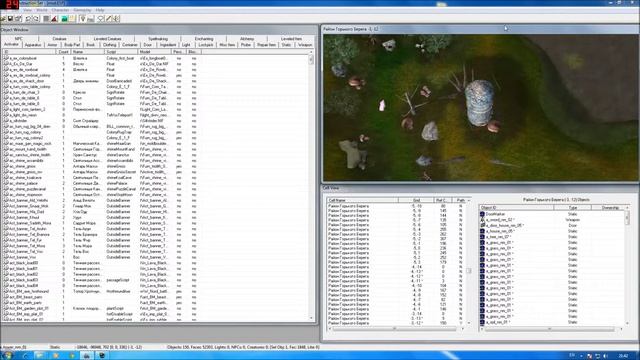Image resolution: width=640 pixels, height=360 pixels.
Task: Select the Probe tab
Action: coord(246,45)
